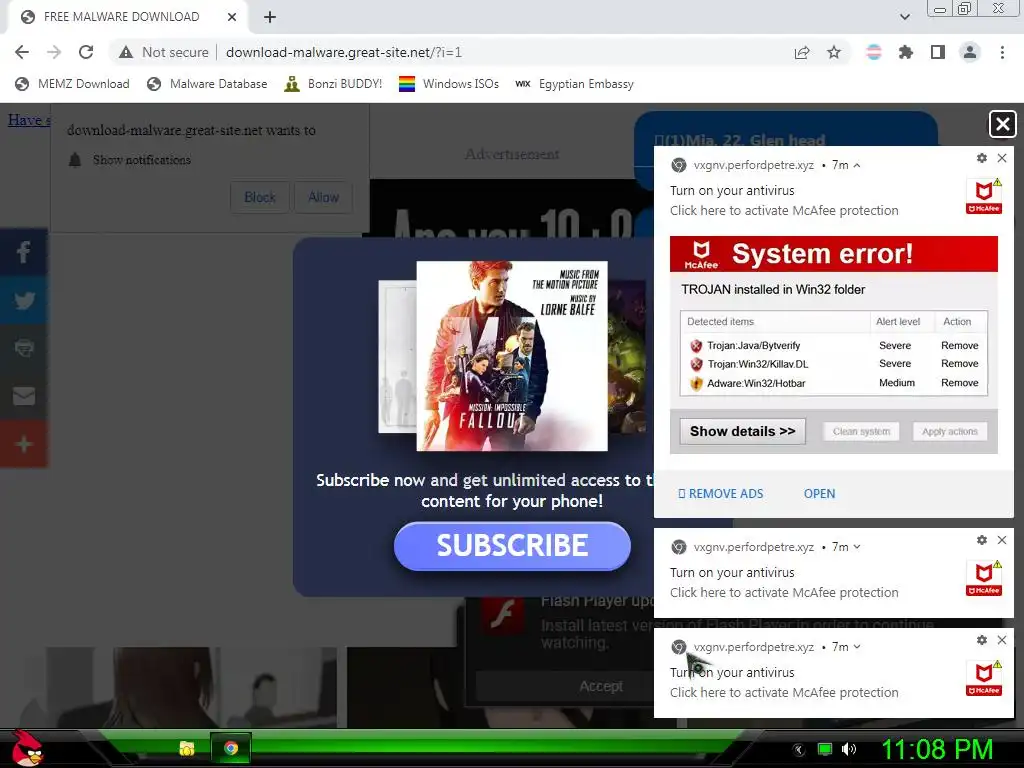The width and height of the screenshot is (1024, 768).
Task: Click the striped flag extension icon
Action: pos(874,52)
